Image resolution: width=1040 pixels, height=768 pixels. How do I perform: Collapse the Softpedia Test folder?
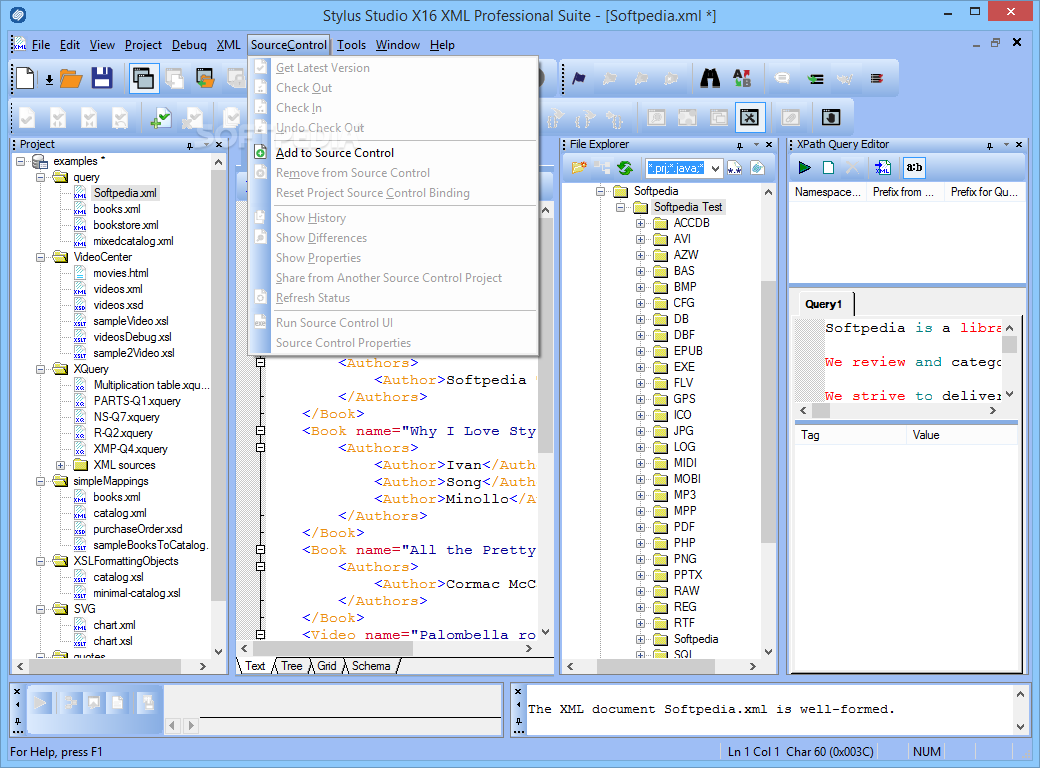620,207
